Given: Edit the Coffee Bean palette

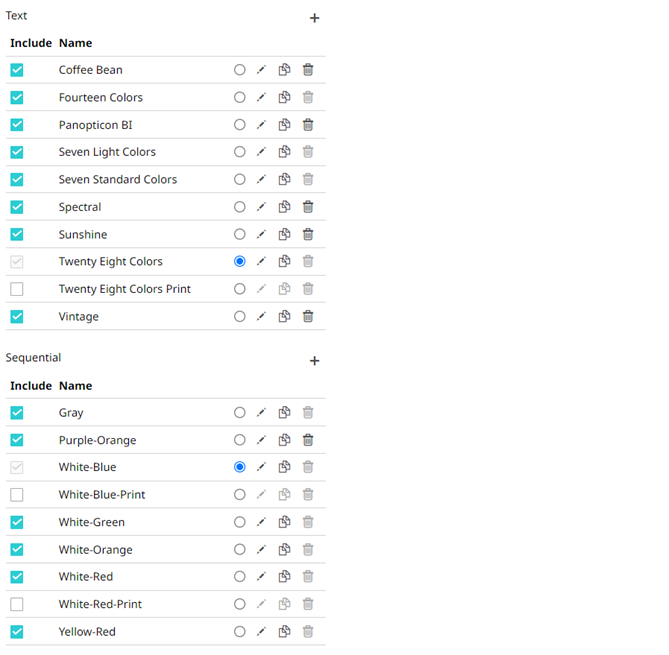Looking at the screenshot, I should pos(261,70).
